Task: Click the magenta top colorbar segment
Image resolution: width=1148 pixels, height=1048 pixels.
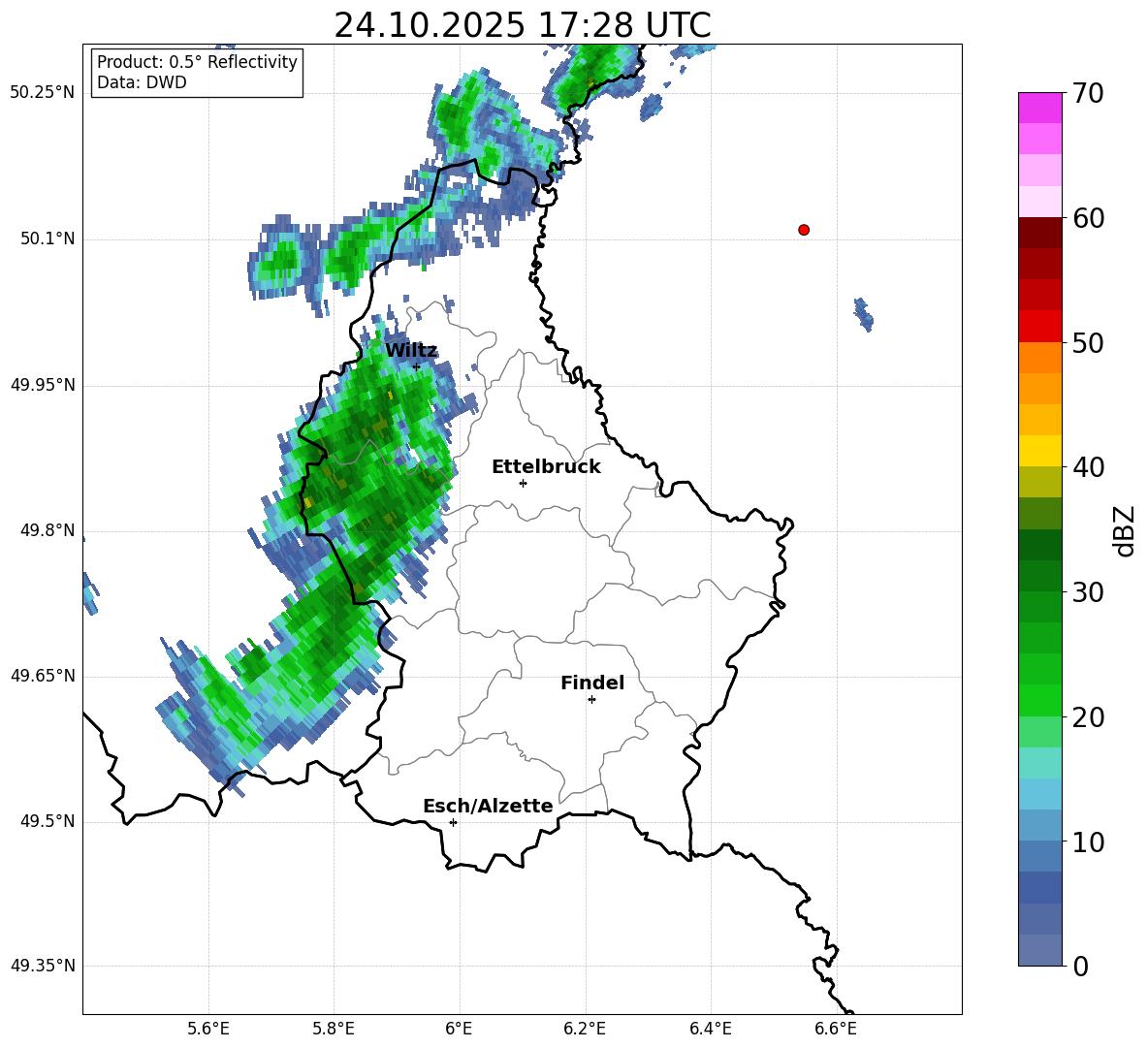Action: (x=1039, y=109)
